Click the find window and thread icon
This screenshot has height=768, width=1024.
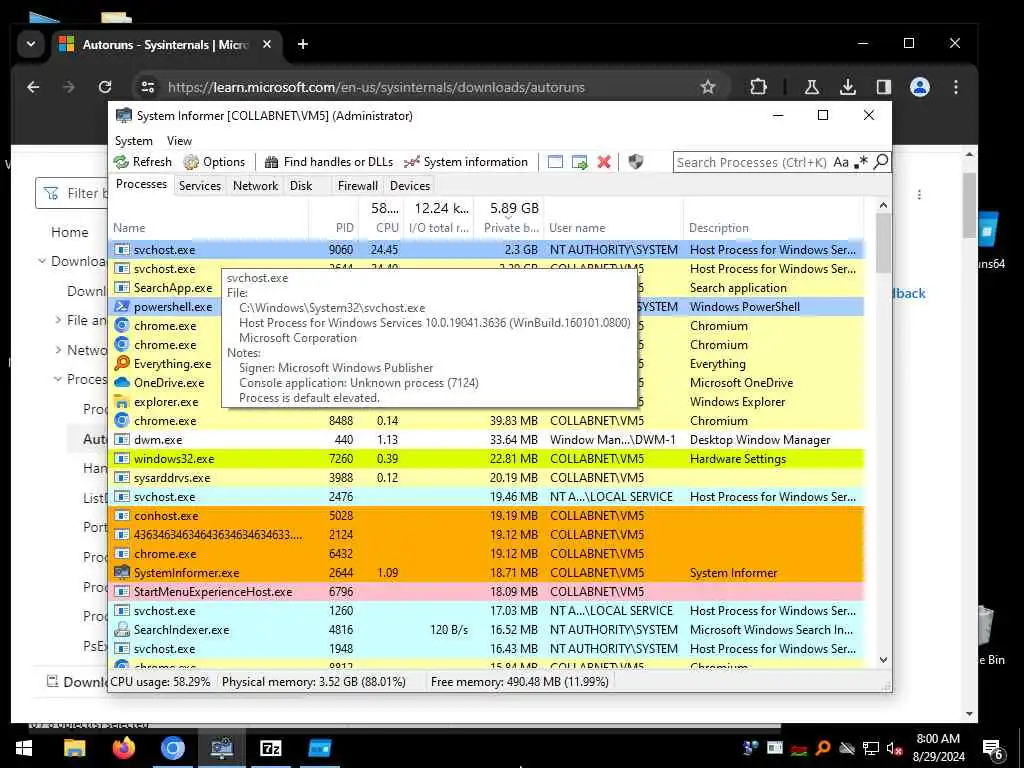579,162
